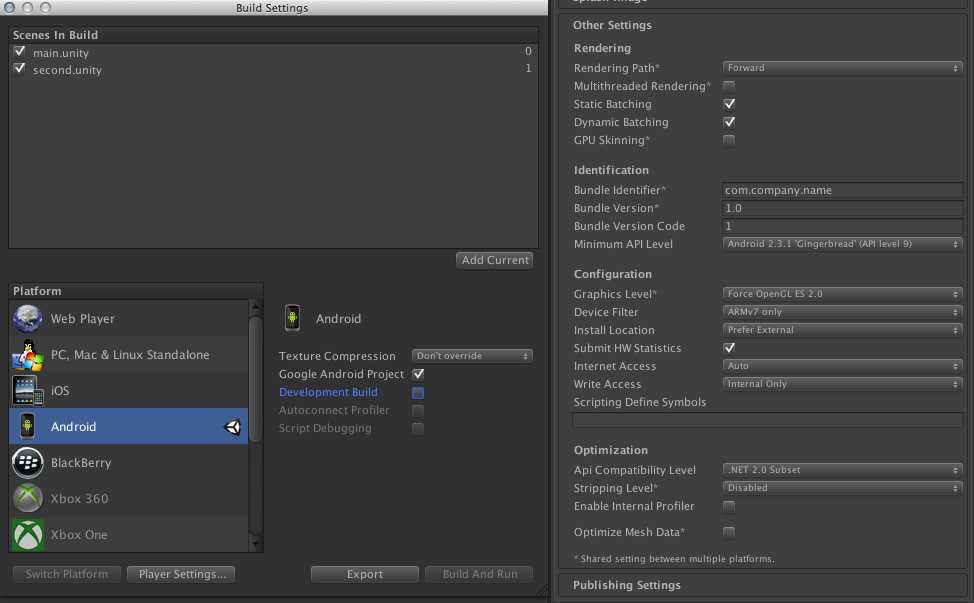Enable the Development Build checkbox
Screen dimensions: 974x603
[418, 392]
